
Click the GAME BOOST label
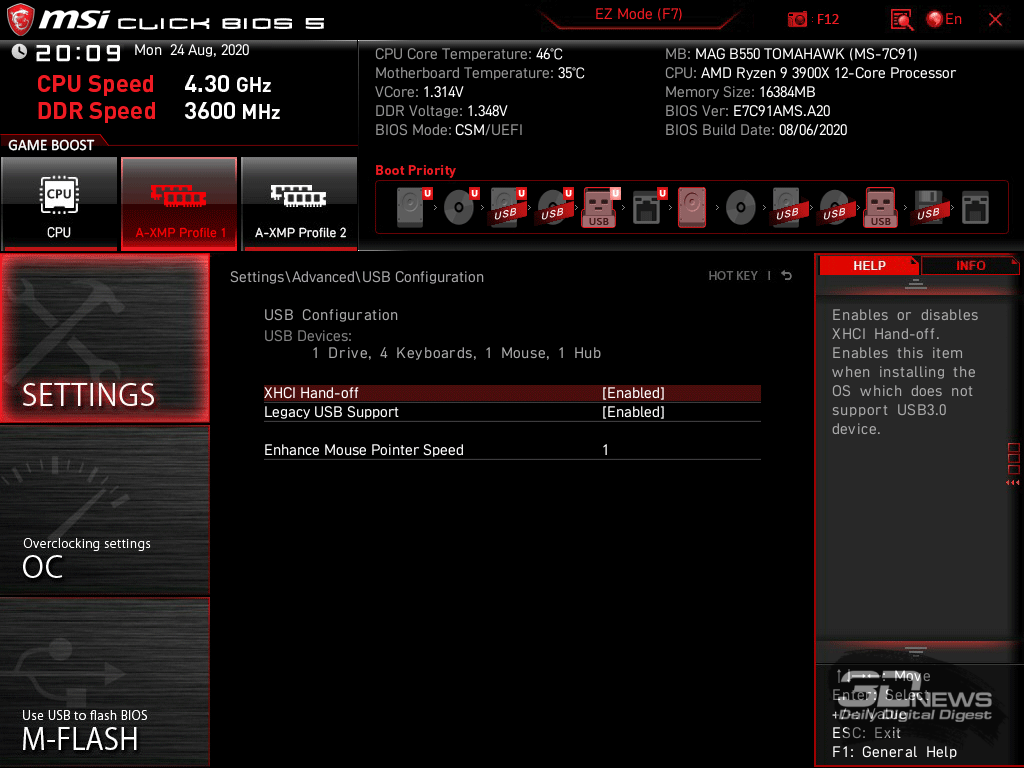coord(51,145)
